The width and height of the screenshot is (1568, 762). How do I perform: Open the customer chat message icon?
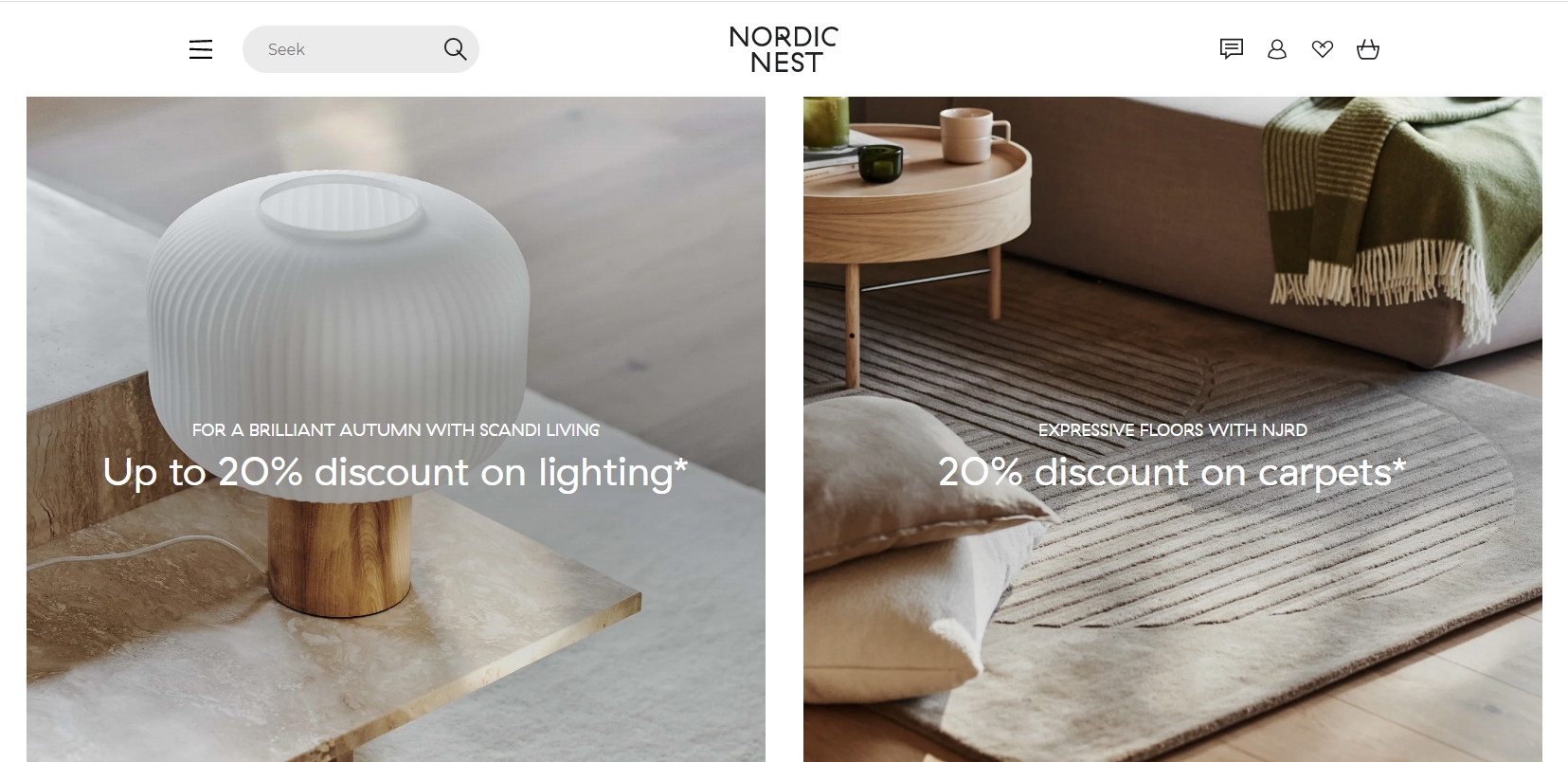click(x=1231, y=49)
